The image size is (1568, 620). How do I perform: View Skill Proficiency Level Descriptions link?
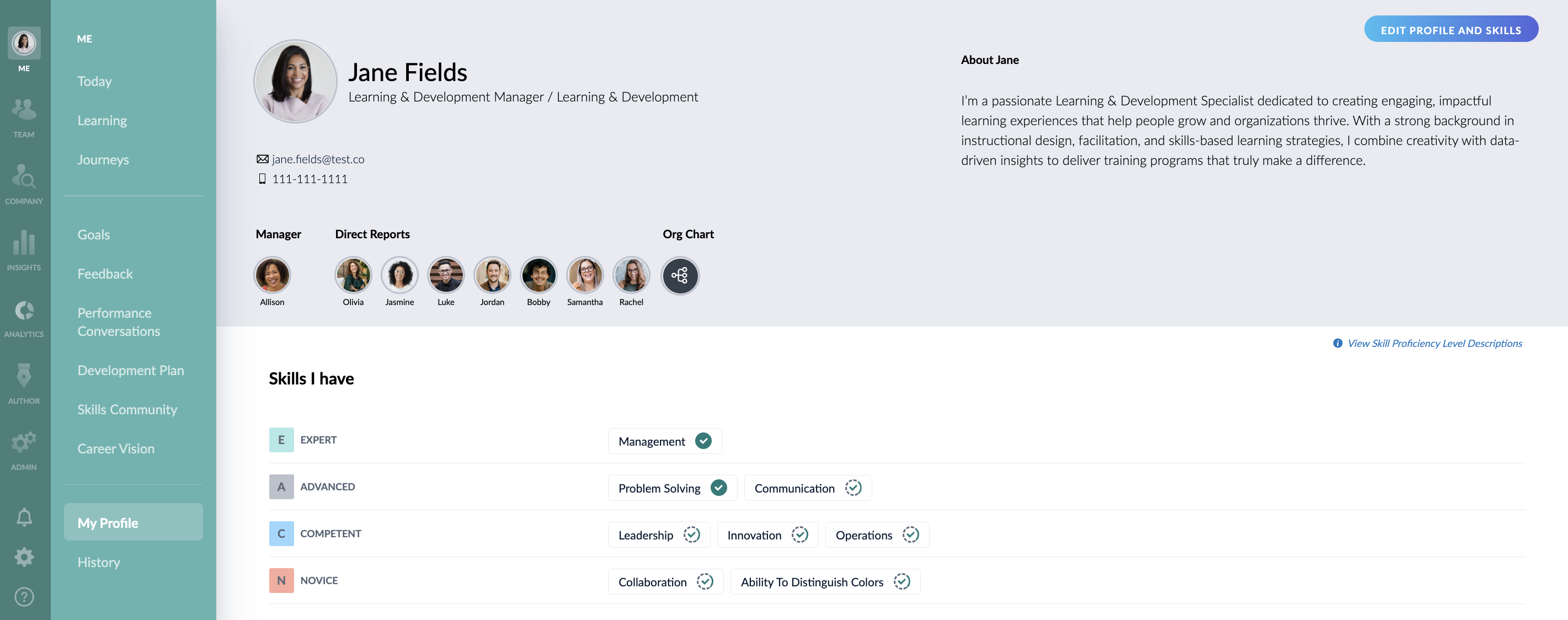(x=1434, y=343)
